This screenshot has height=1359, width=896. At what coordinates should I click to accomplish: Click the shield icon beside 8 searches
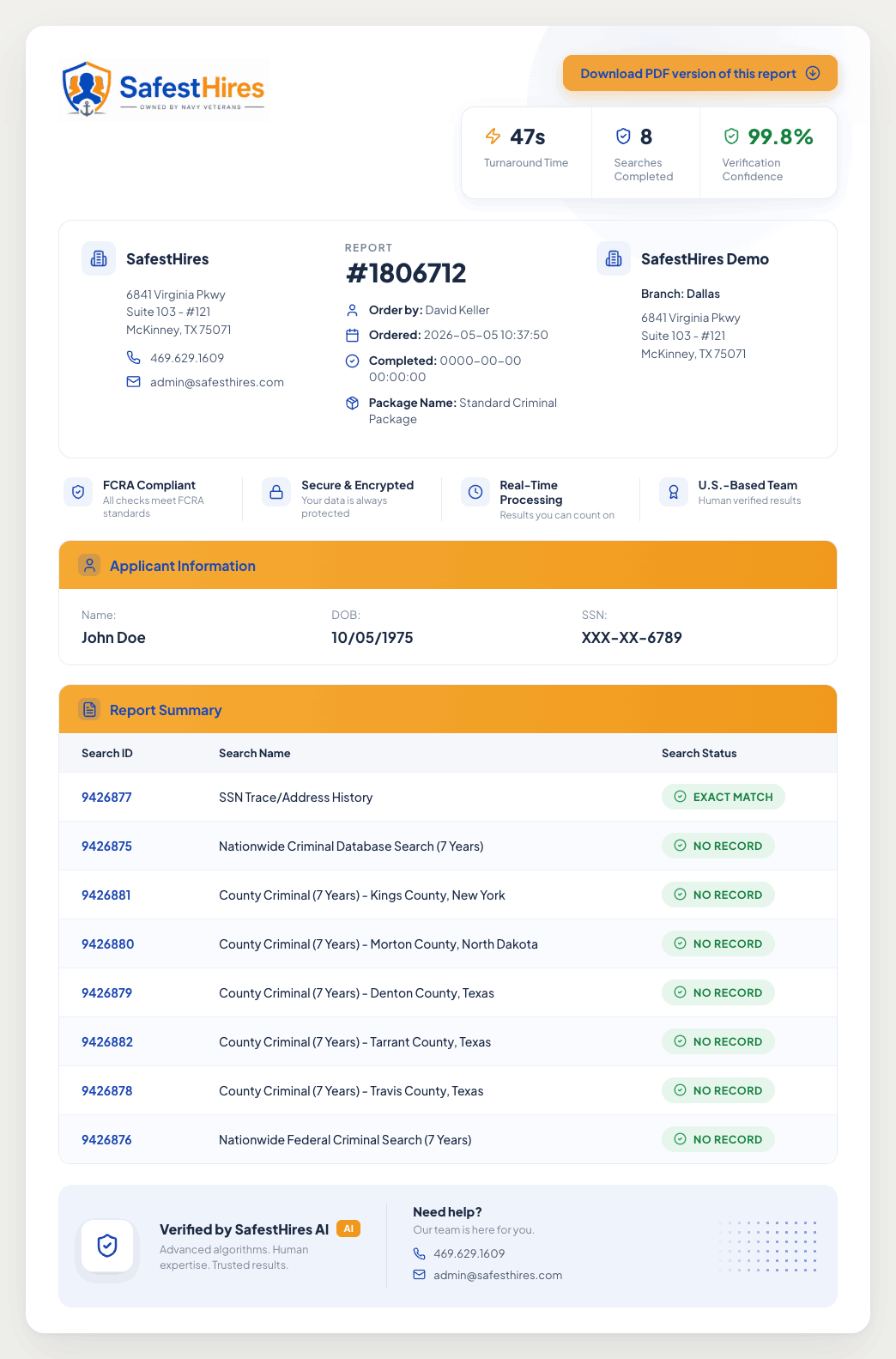point(623,137)
